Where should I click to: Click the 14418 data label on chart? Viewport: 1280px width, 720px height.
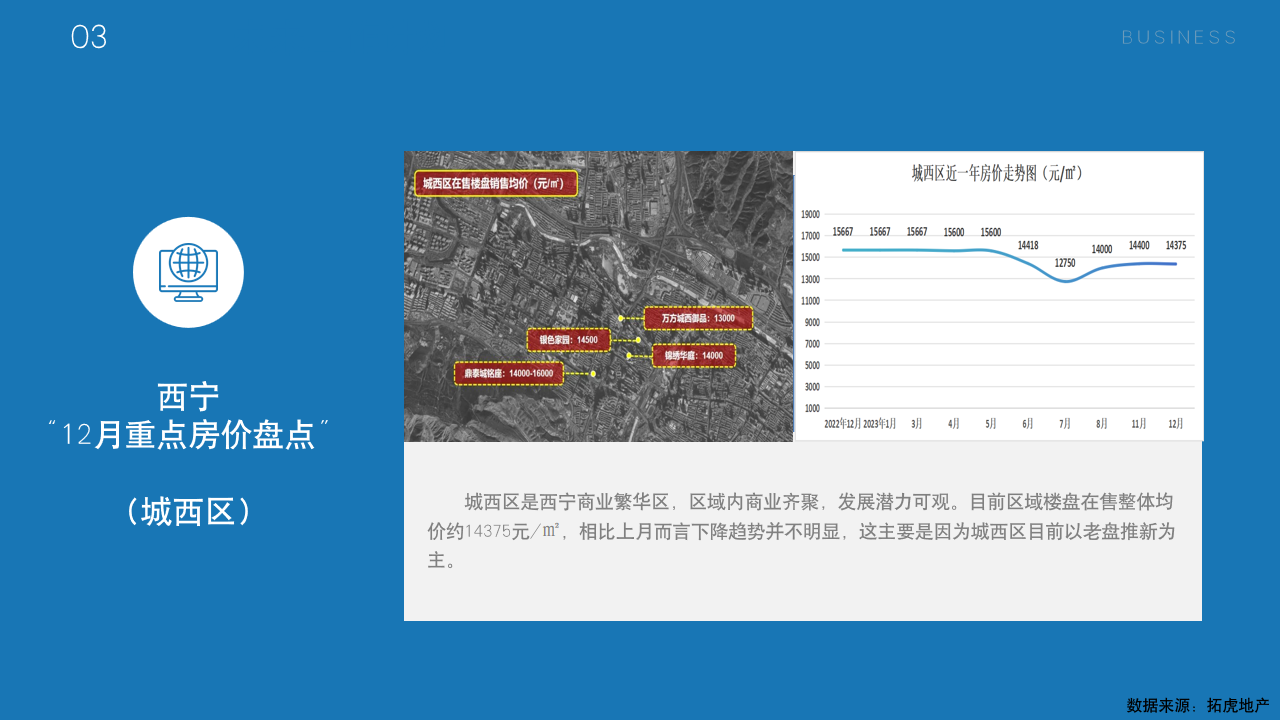click(x=1028, y=245)
